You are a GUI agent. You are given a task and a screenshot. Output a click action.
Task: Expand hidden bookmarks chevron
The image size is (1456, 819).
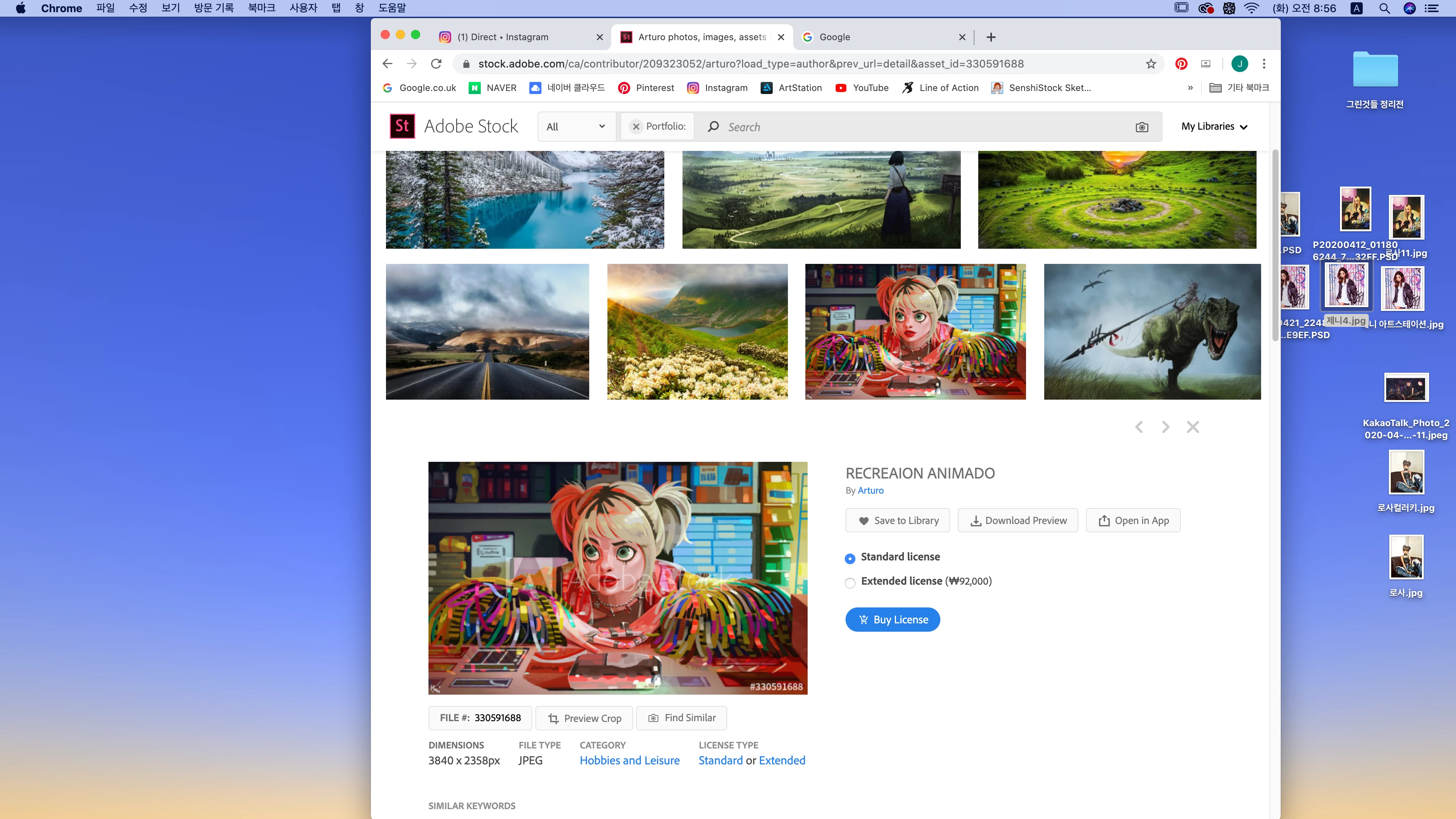coord(1190,88)
